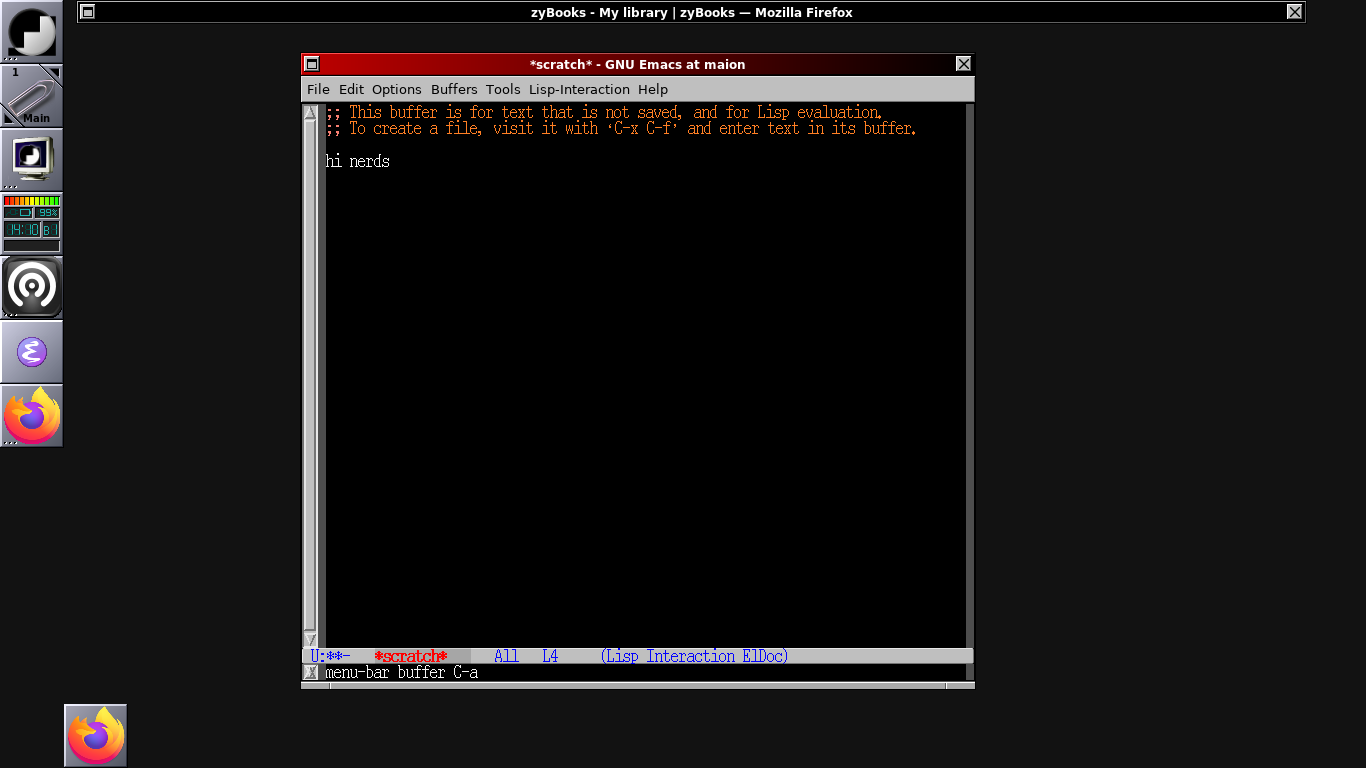Open the Edit menu in Emacs

point(351,89)
